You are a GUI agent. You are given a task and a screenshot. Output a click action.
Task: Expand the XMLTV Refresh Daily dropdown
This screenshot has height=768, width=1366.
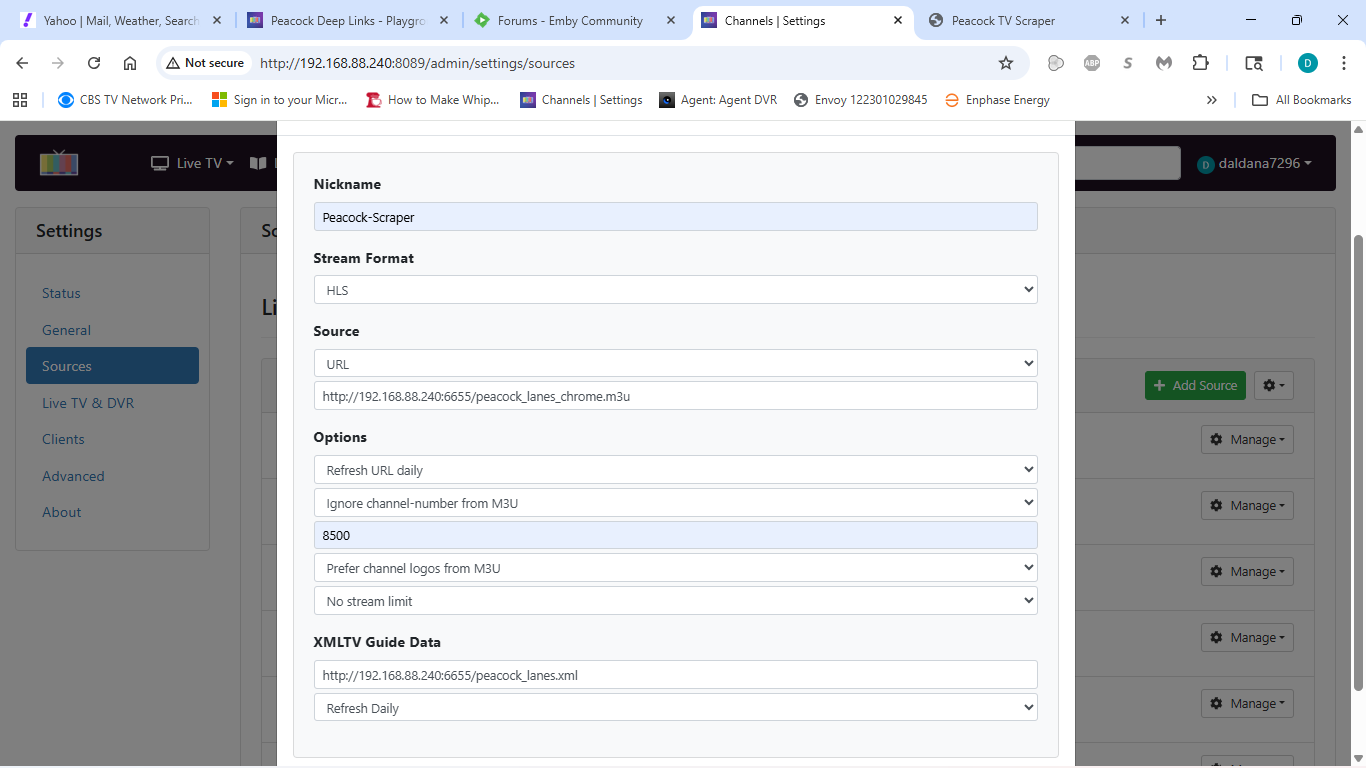click(x=675, y=708)
